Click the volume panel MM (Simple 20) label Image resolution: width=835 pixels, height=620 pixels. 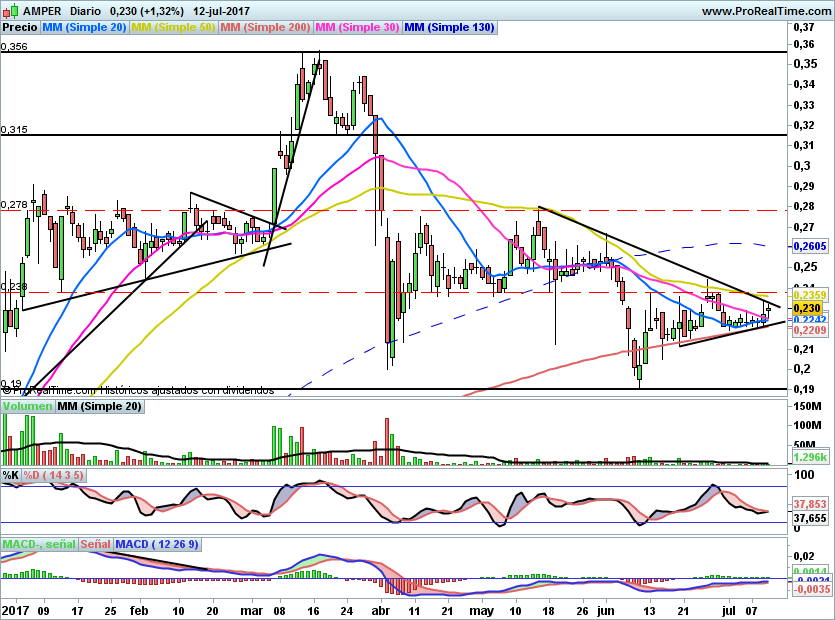click(99, 406)
